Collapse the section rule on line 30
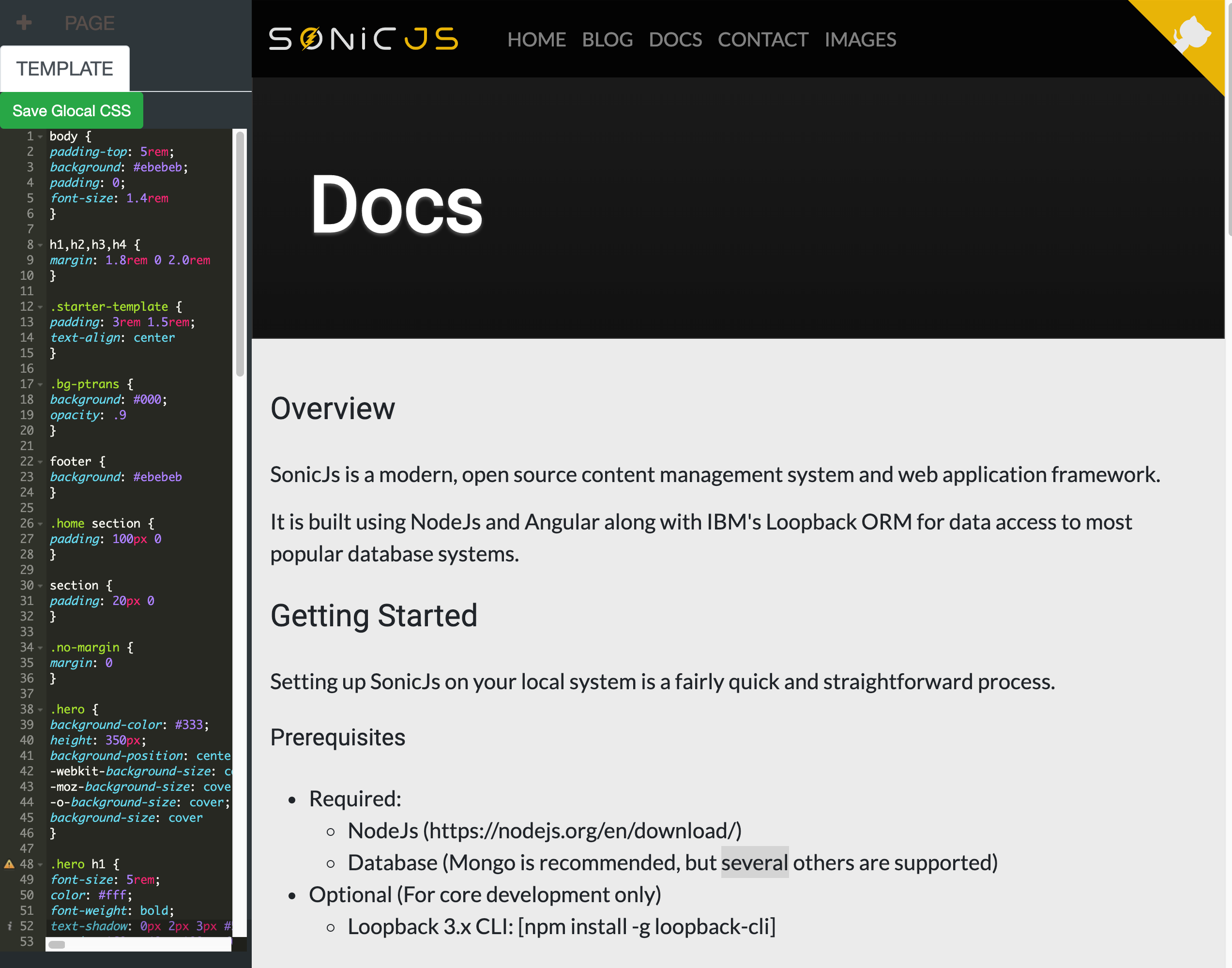The height and width of the screenshot is (968, 1232). (40, 586)
